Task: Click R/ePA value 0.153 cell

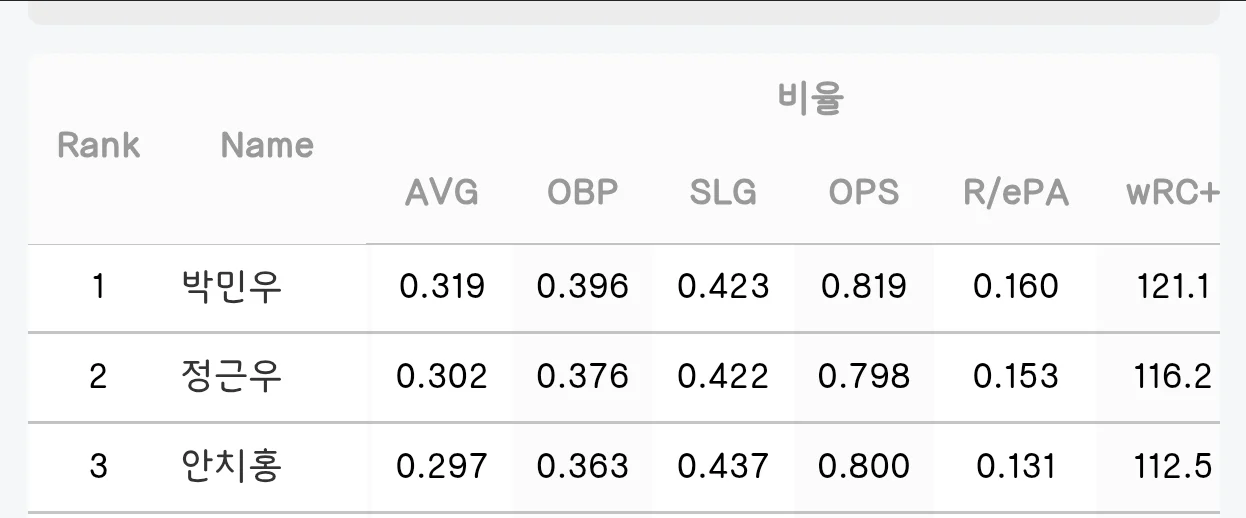Action: pyautogui.click(x=1016, y=377)
